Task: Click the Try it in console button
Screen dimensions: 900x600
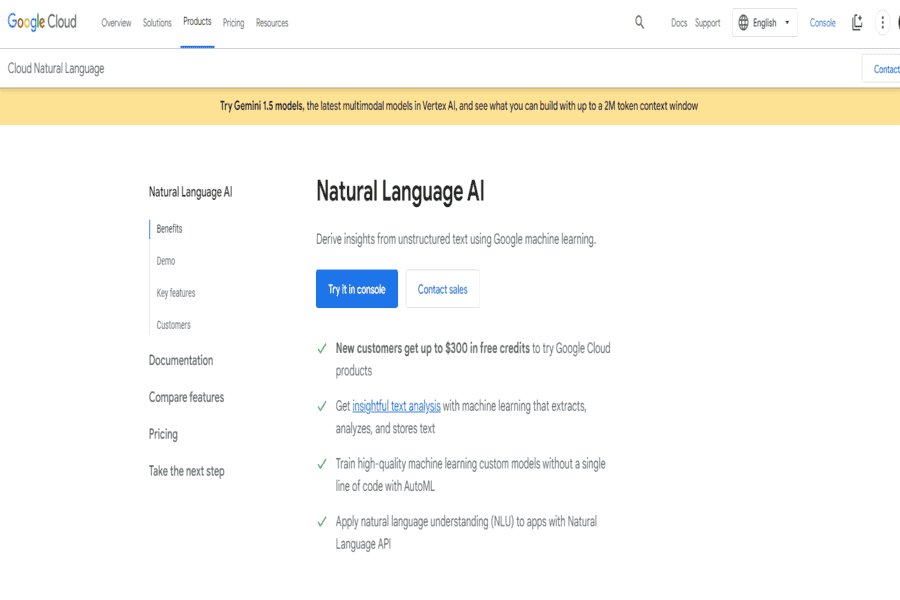Action: (356, 289)
